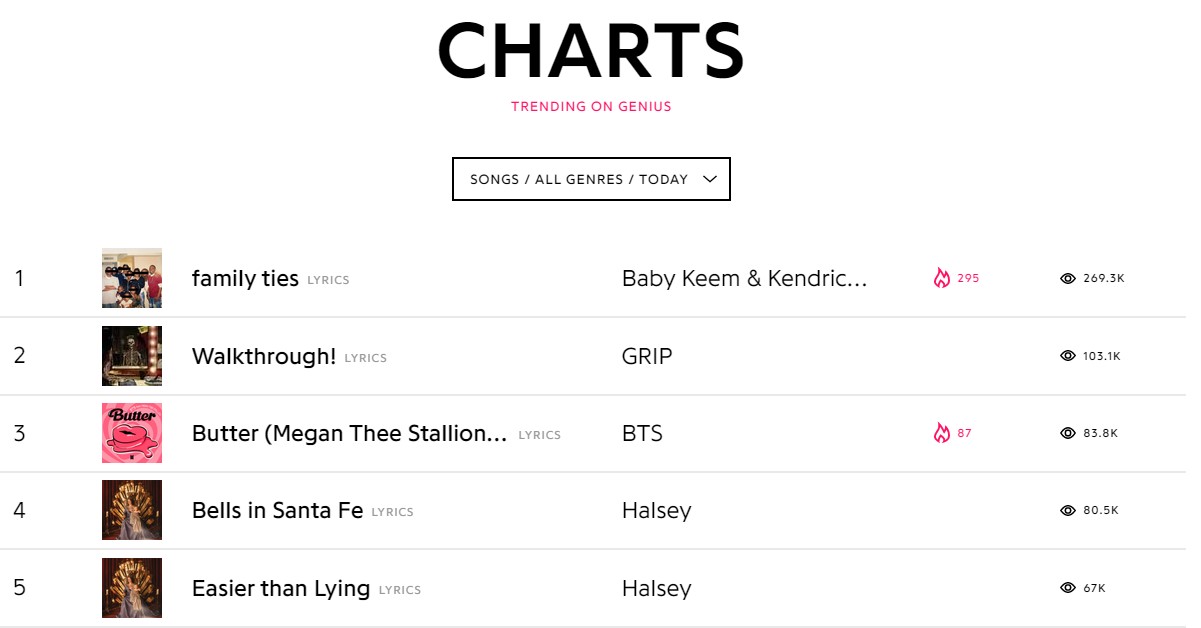Open the Easier than Lying cover art

pos(132,588)
